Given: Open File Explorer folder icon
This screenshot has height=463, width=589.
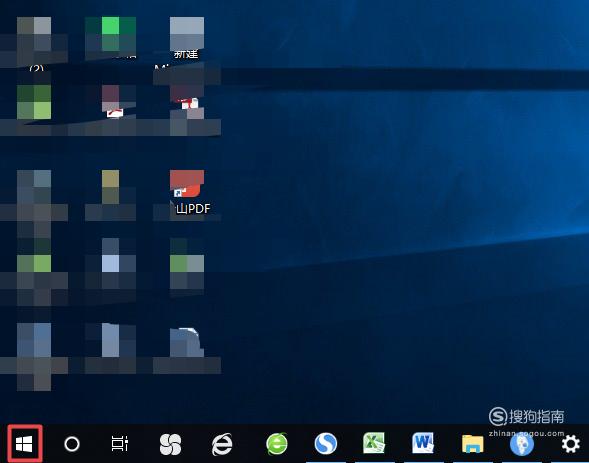Looking at the screenshot, I should [473, 443].
